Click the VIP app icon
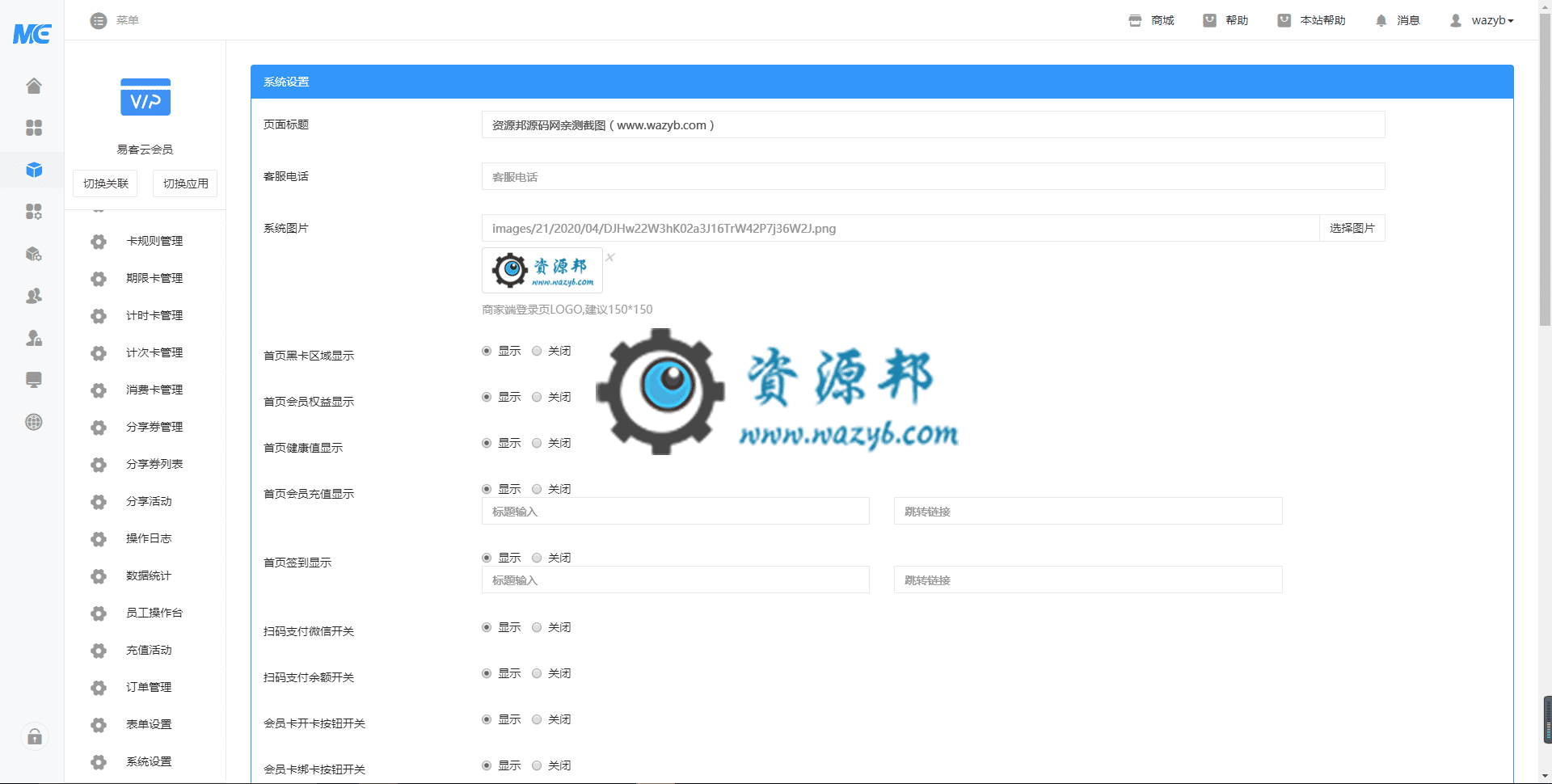1552x784 pixels. (x=145, y=97)
